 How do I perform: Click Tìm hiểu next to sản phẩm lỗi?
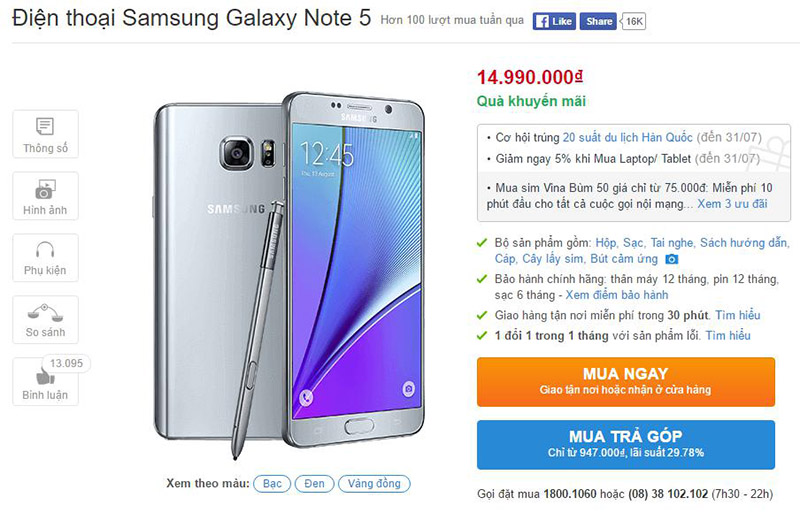click(x=728, y=336)
